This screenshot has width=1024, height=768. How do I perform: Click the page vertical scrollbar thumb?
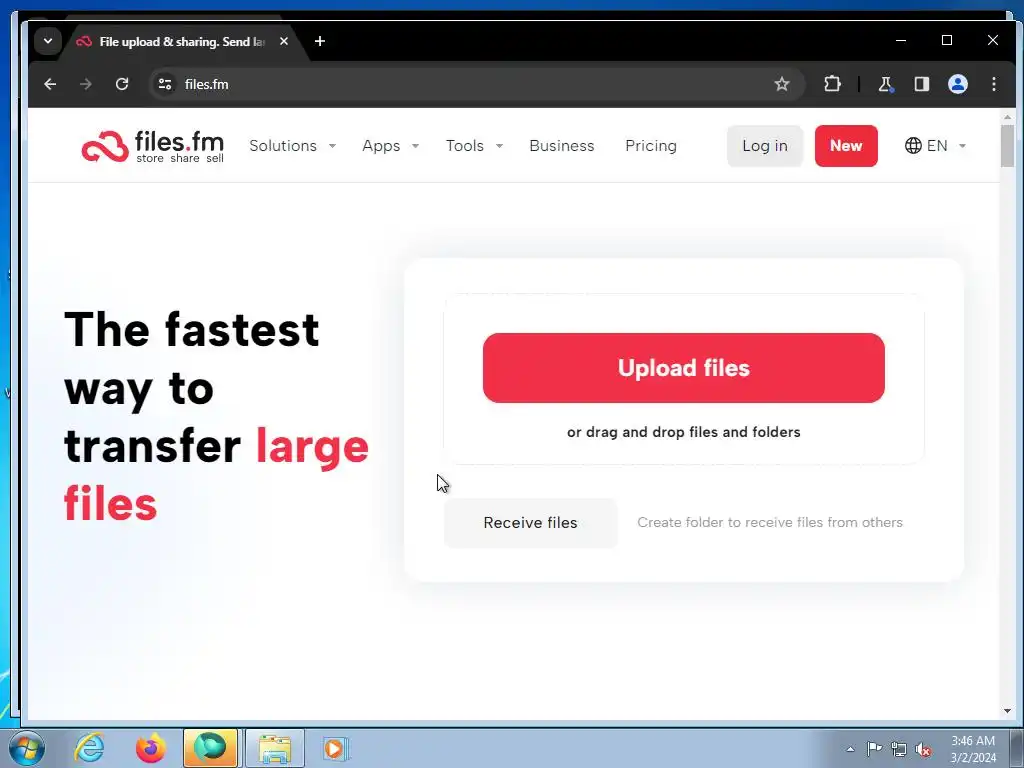pyautogui.click(x=1007, y=145)
